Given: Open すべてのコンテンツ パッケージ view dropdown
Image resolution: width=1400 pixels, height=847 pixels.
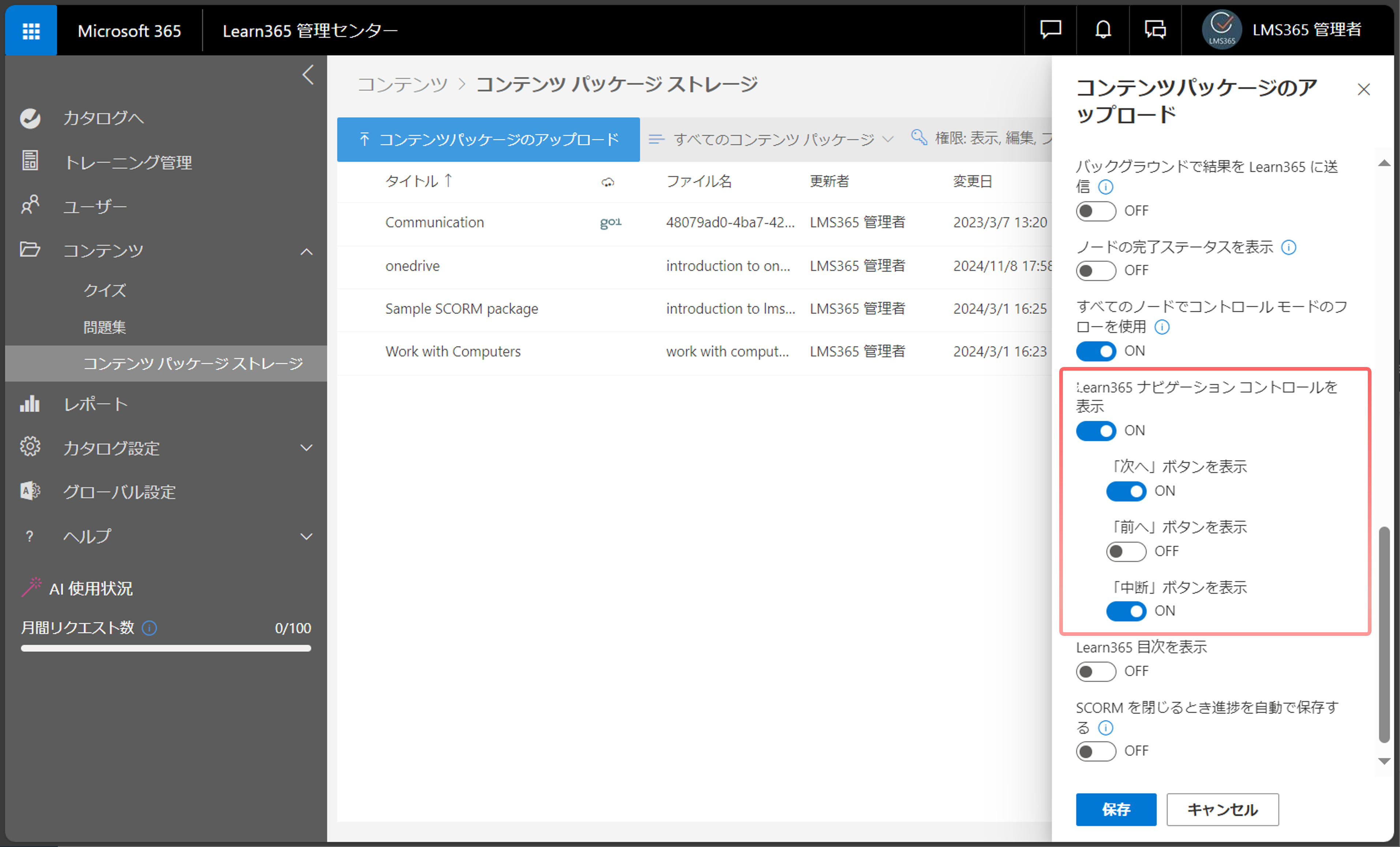Looking at the screenshot, I should click(x=771, y=139).
